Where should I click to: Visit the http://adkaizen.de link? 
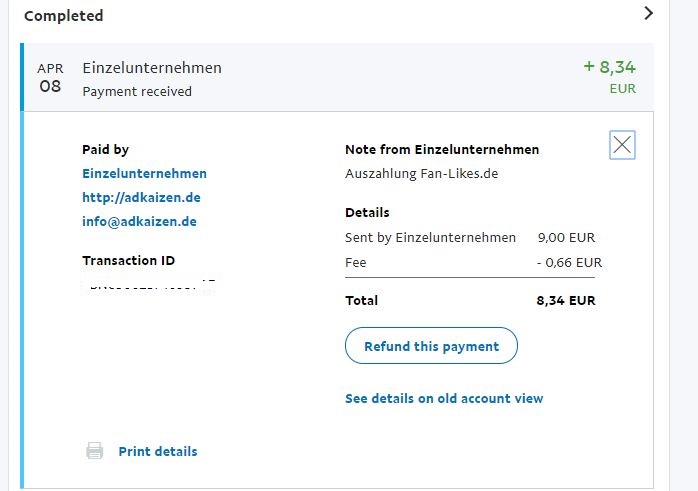(141, 197)
